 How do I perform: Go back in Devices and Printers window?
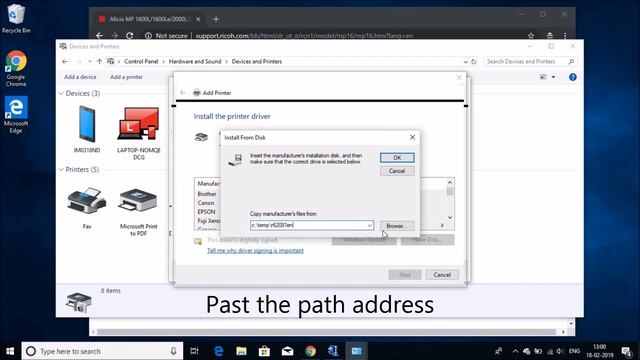65,62
